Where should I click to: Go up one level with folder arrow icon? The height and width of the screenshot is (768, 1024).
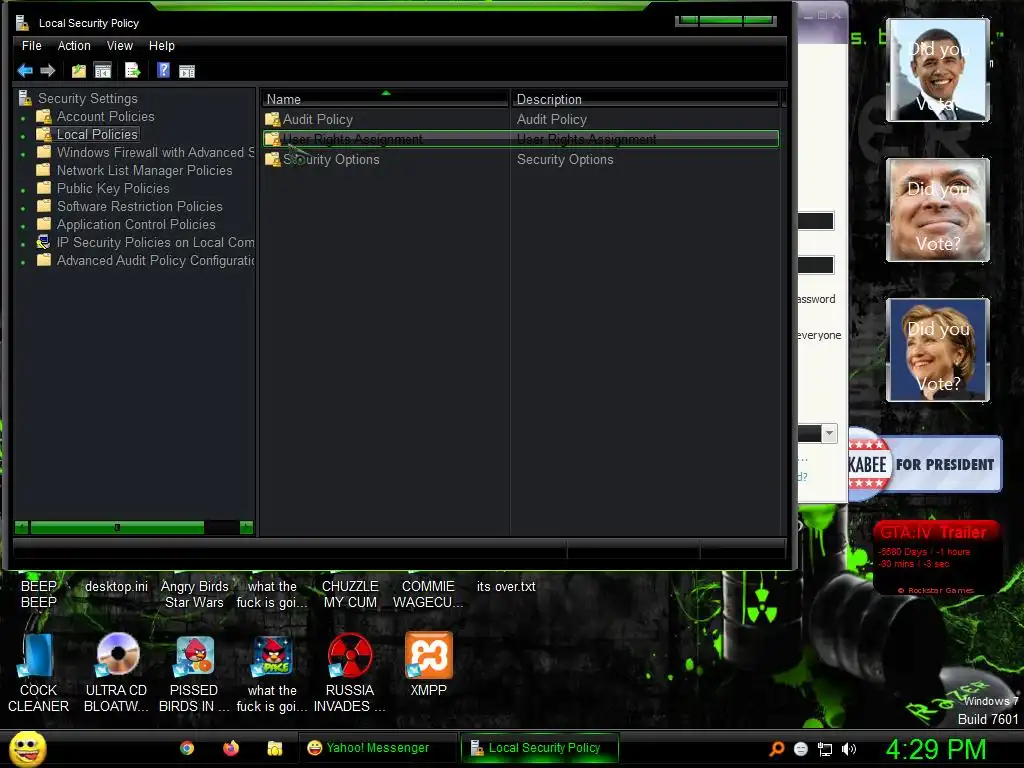click(x=79, y=71)
